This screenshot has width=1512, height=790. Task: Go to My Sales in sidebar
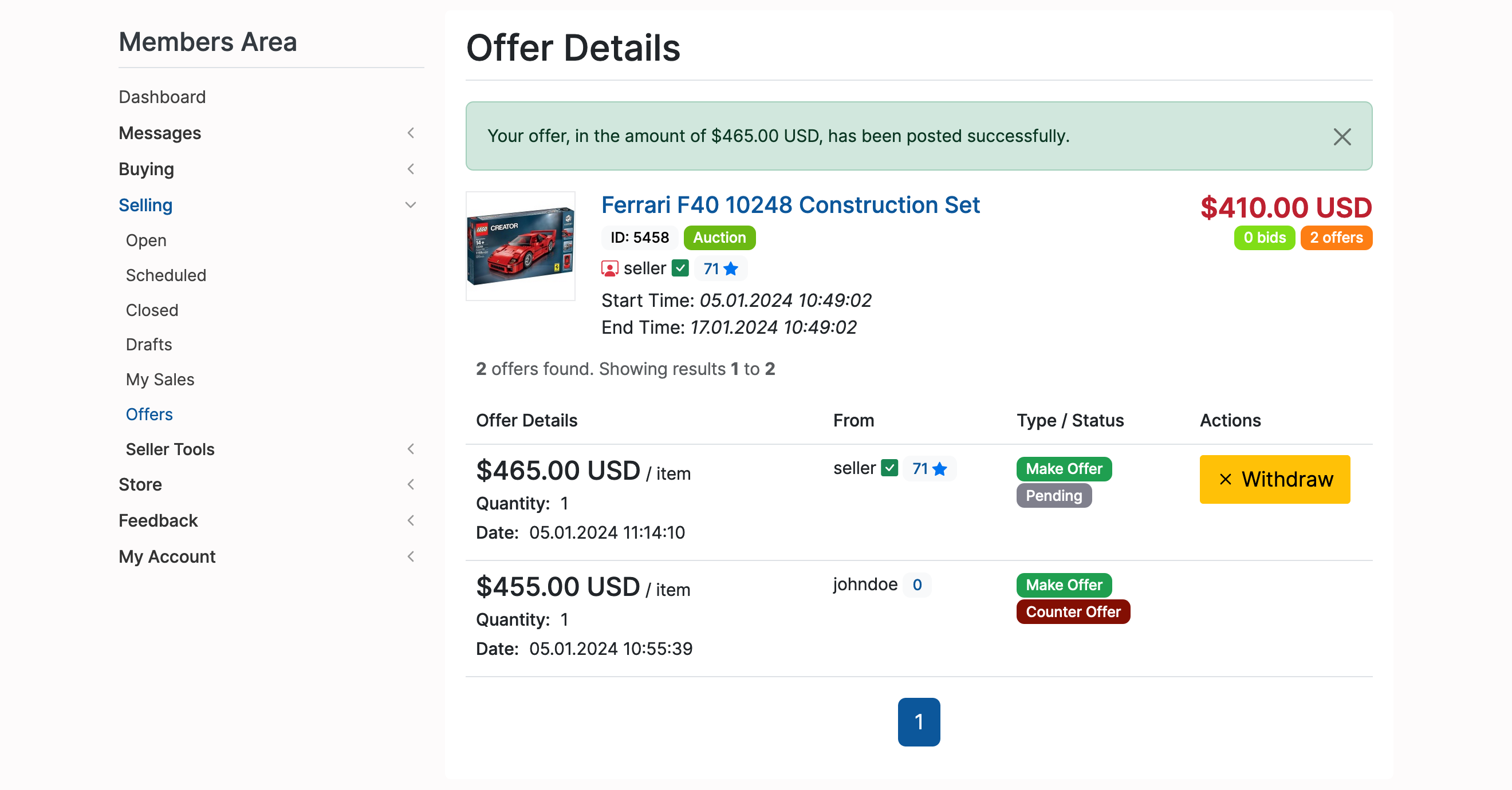point(160,380)
